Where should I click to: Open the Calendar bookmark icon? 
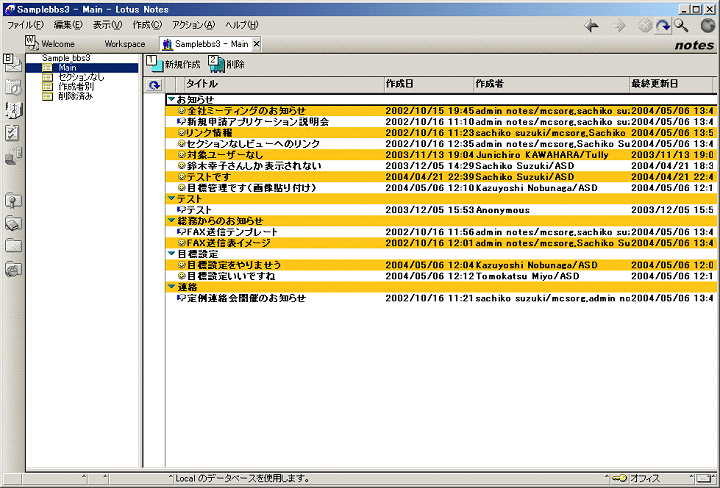(13, 87)
